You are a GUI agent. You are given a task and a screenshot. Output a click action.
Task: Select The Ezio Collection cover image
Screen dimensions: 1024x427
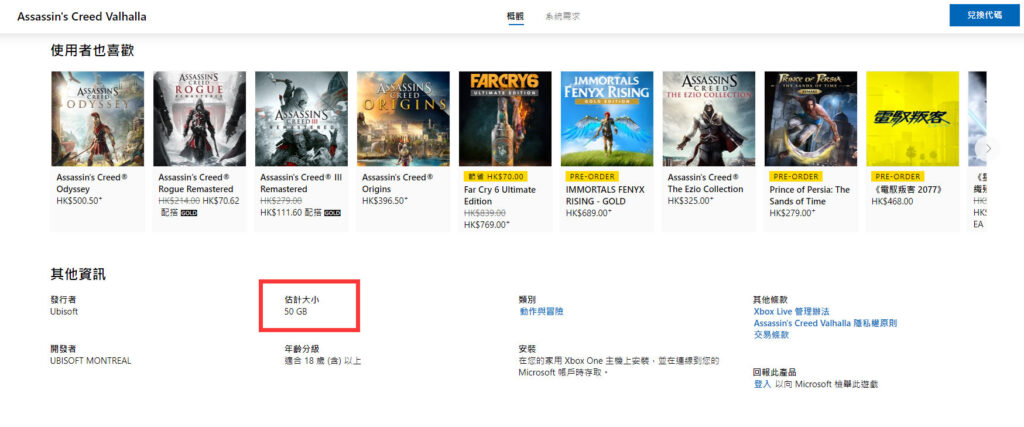click(x=709, y=119)
